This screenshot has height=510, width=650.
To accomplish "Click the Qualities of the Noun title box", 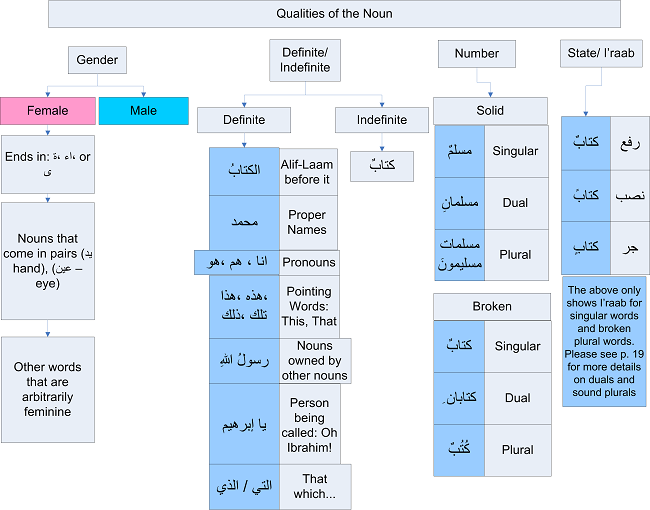I will tap(334, 14).
